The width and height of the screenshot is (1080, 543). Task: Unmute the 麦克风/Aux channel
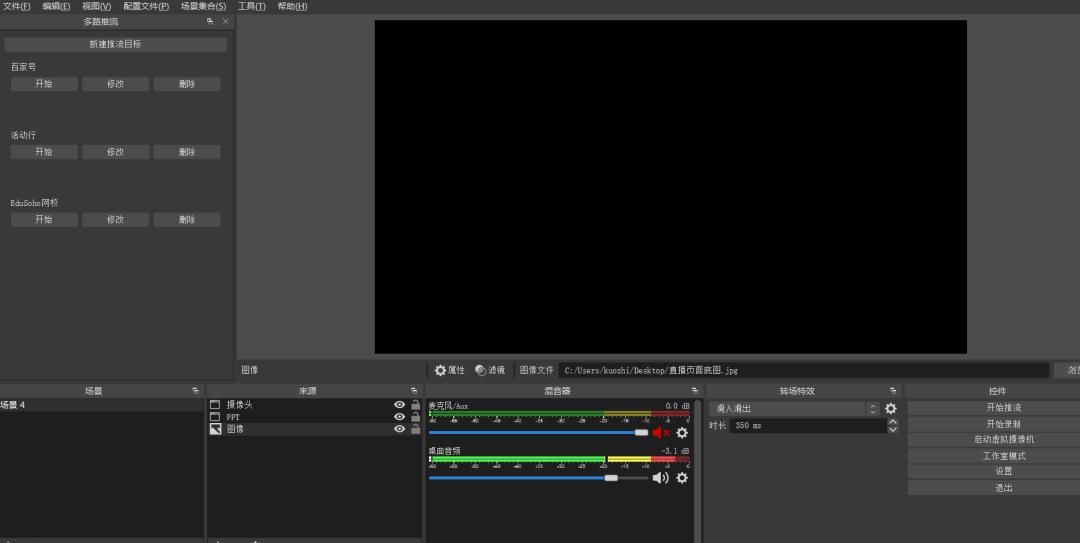point(661,433)
